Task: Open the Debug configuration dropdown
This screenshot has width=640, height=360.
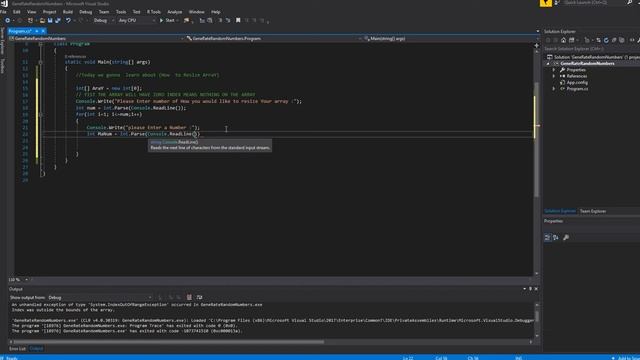Action: [x=104, y=20]
